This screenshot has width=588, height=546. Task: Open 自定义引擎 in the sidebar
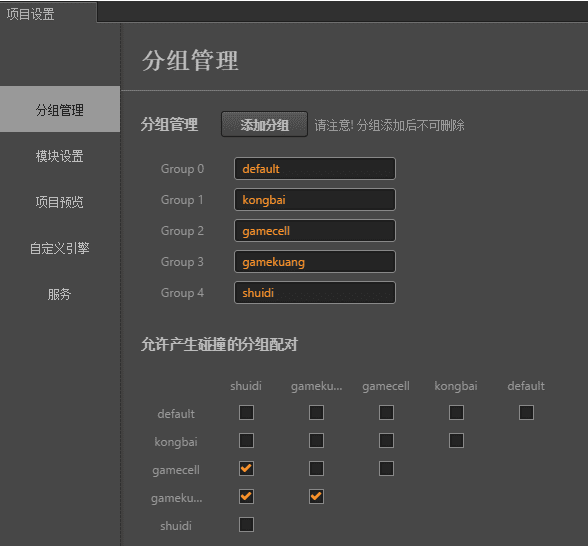(x=60, y=248)
